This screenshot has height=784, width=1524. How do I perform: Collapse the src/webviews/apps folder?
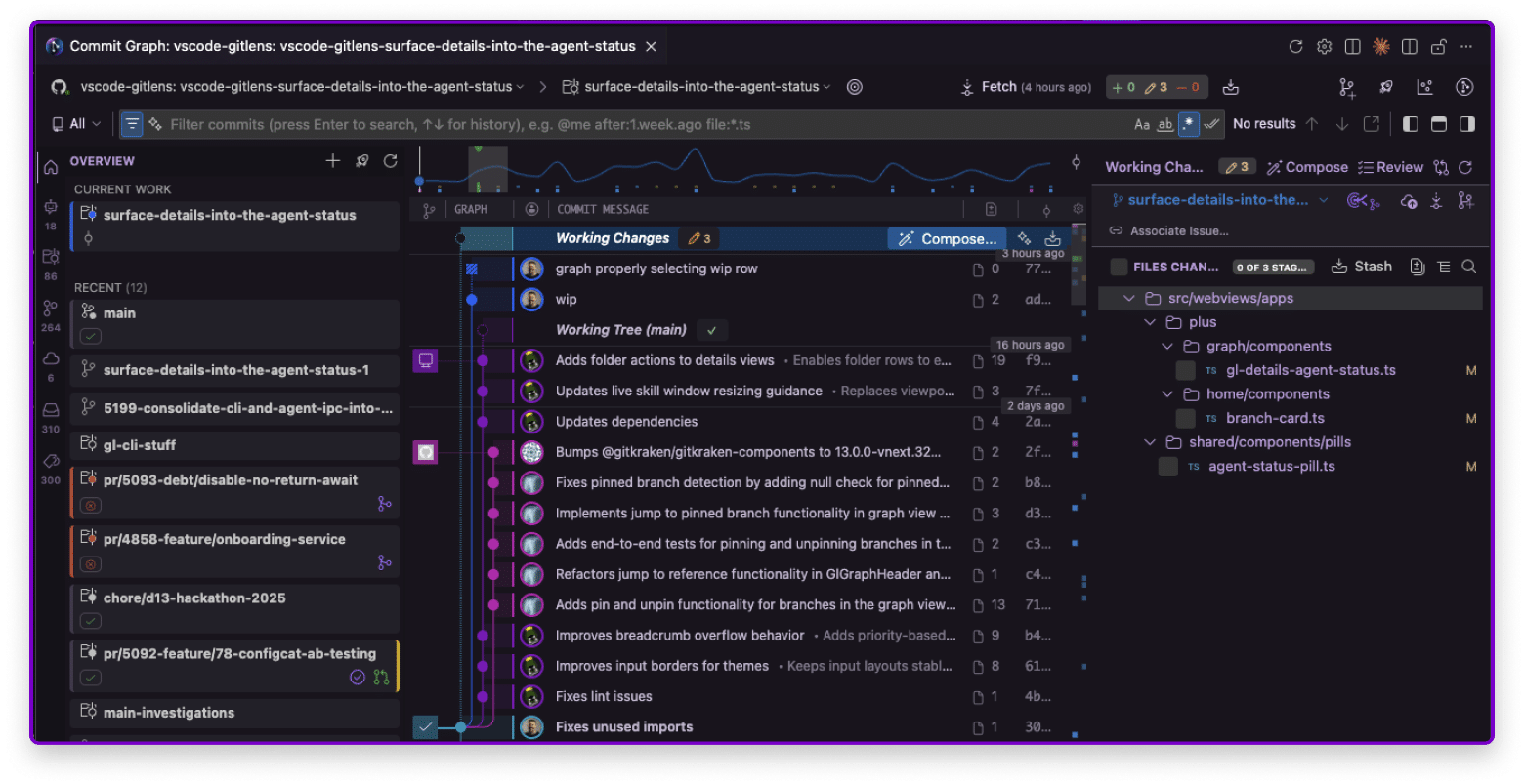coord(1129,299)
